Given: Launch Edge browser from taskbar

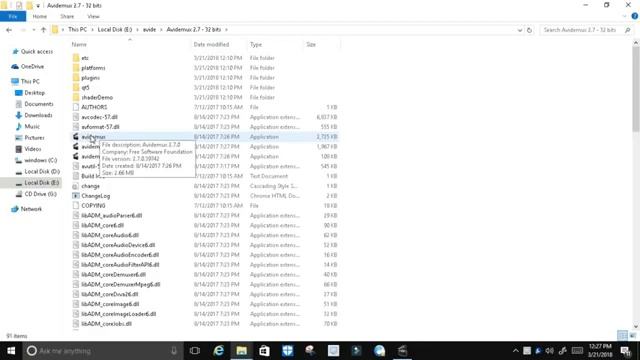Looking at the screenshot, I should (x=219, y=351).
